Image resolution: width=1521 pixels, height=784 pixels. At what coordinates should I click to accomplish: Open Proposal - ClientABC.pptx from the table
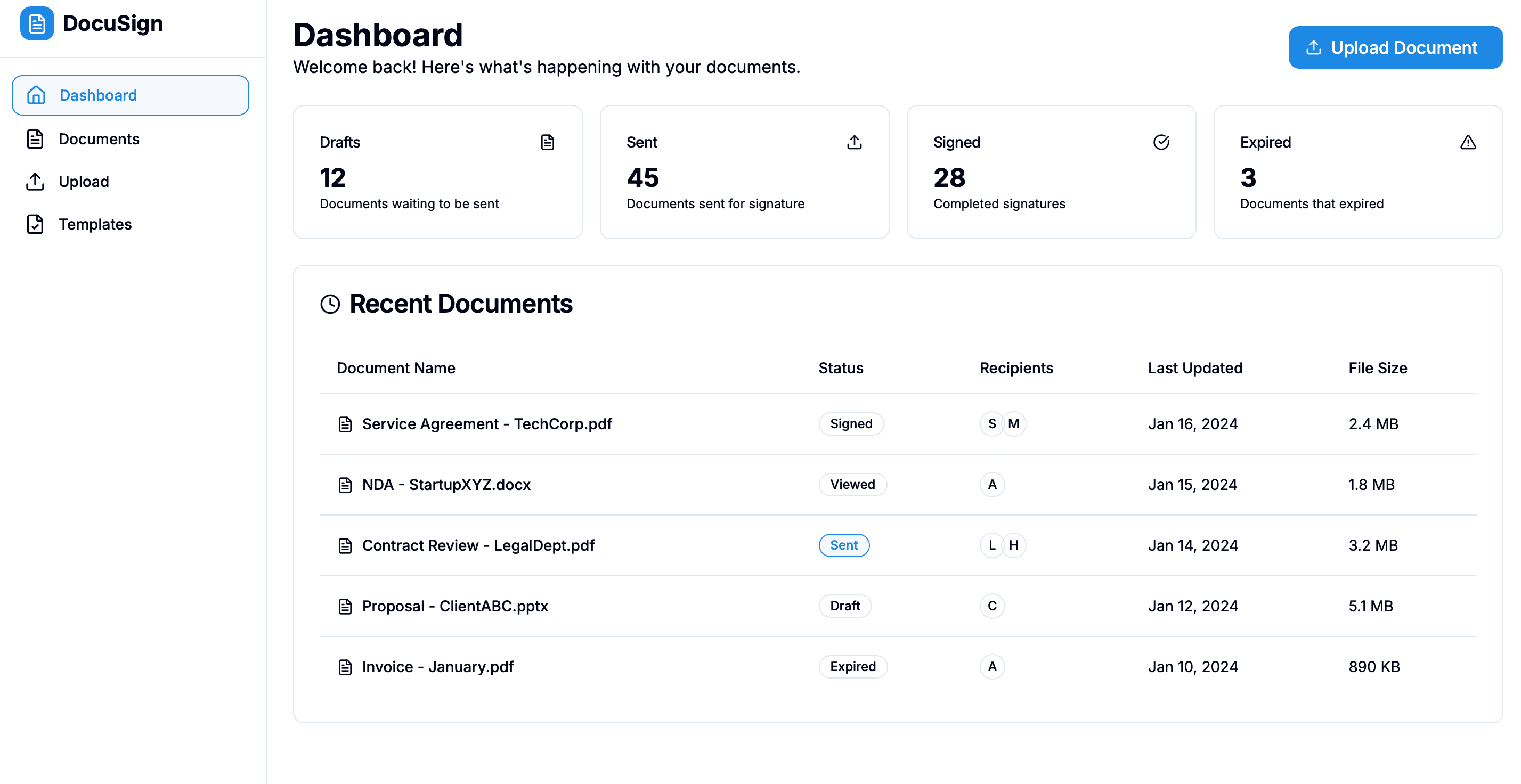point(454,606)
